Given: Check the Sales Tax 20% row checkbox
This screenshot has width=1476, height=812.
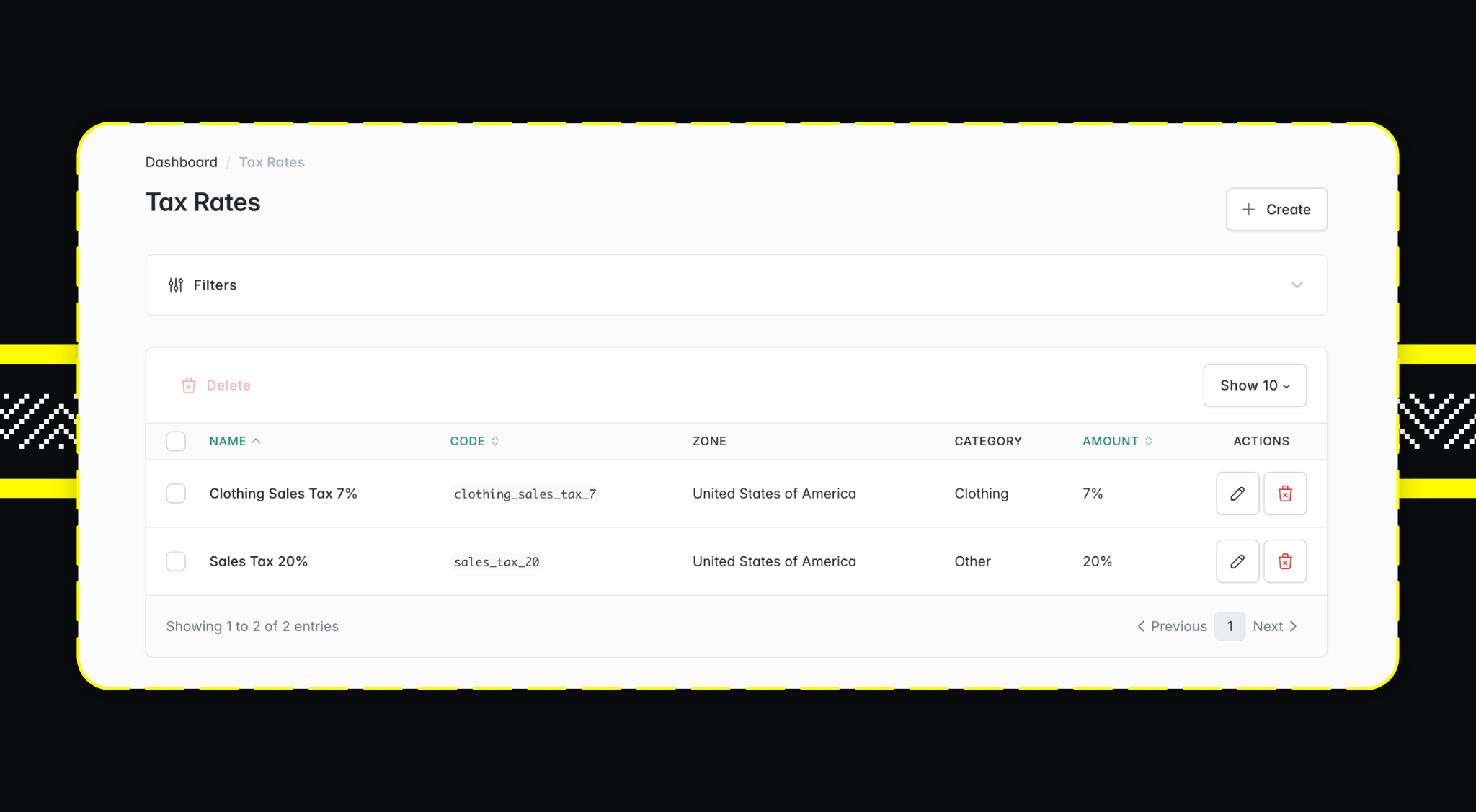Looking at the screenshot, I should (176, 561).
